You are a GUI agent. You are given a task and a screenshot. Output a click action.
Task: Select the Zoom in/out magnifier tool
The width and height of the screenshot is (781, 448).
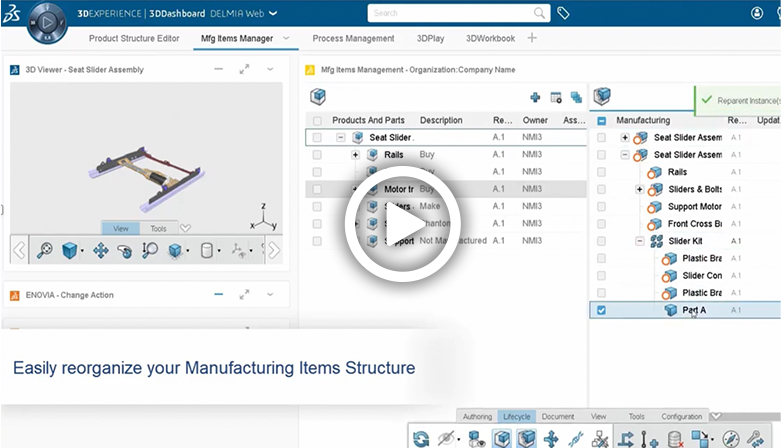pos(149,250)
